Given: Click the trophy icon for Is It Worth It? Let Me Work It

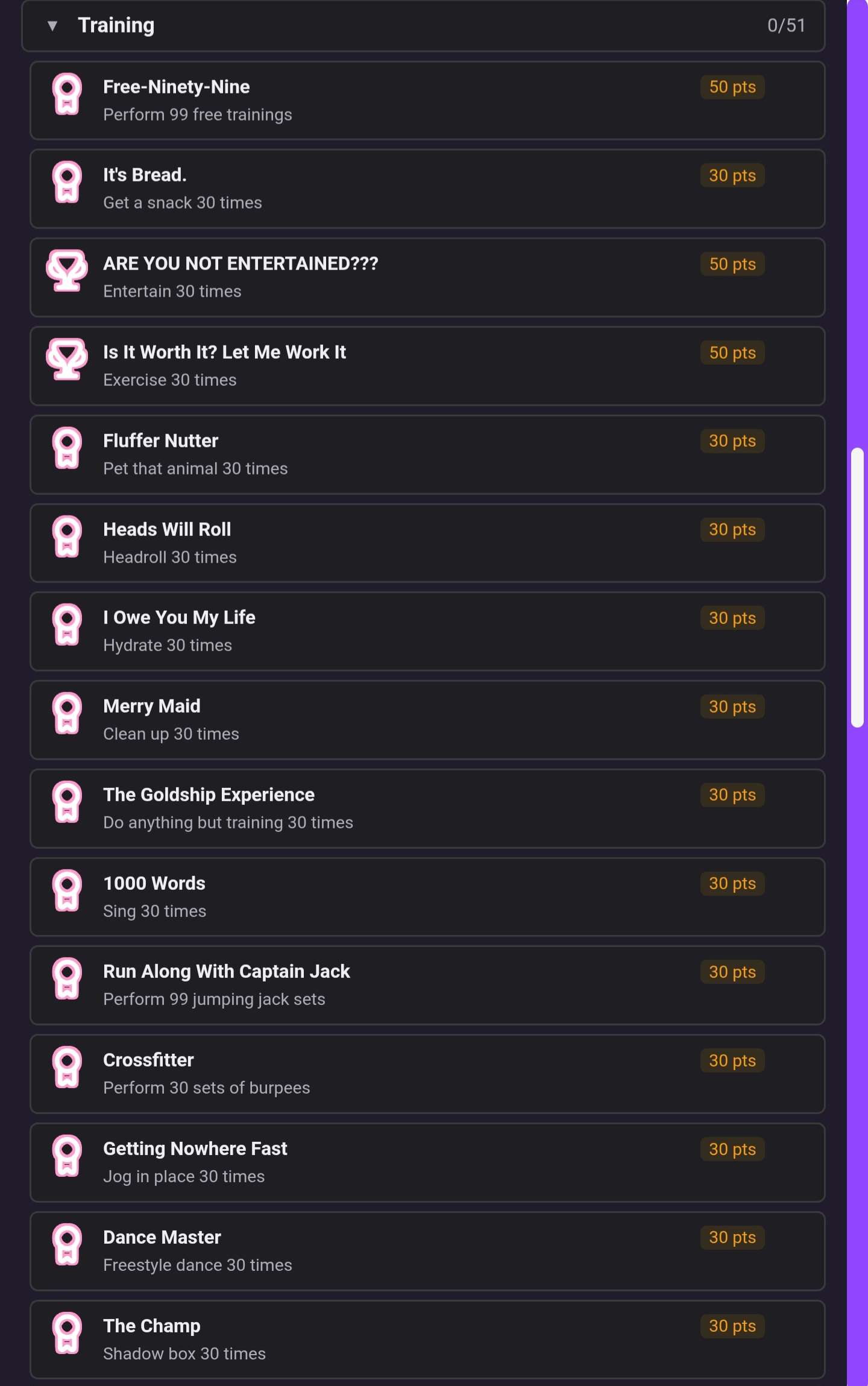Looking at the screenshot, I should [68, 361].
